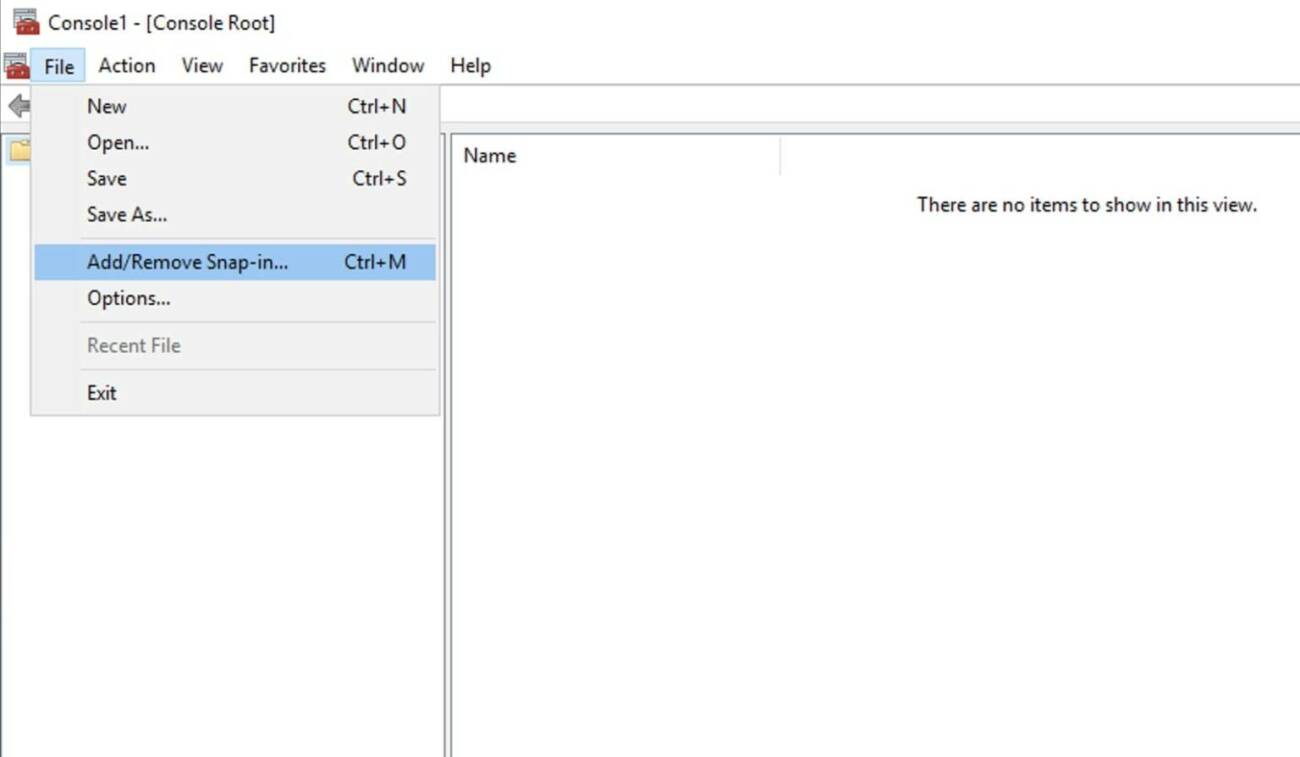
Task: Open the Options dialog from File menu
Action: click(x=129, y=298)
